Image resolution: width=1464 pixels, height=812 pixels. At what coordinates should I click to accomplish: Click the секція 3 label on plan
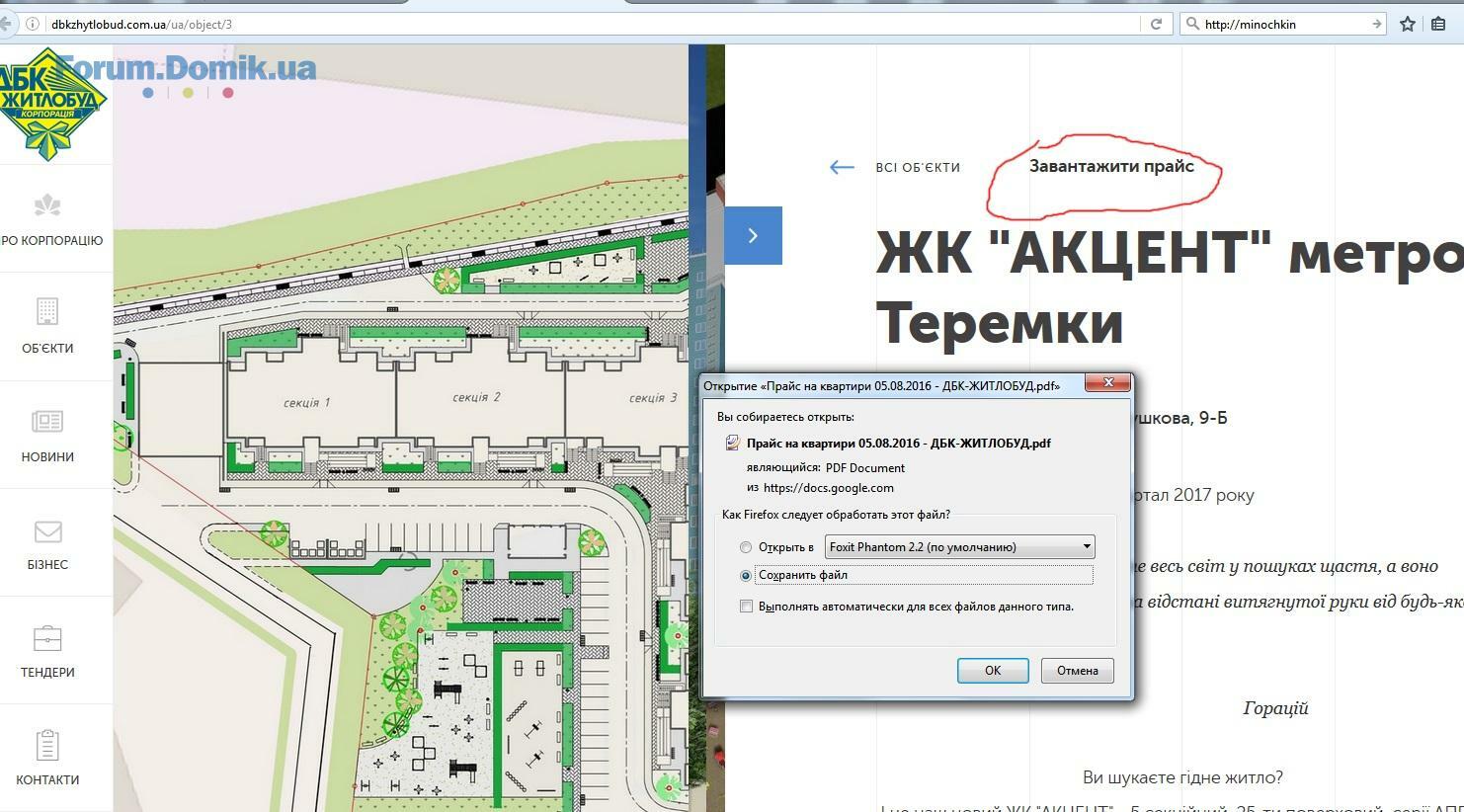[x=653, y=398]
